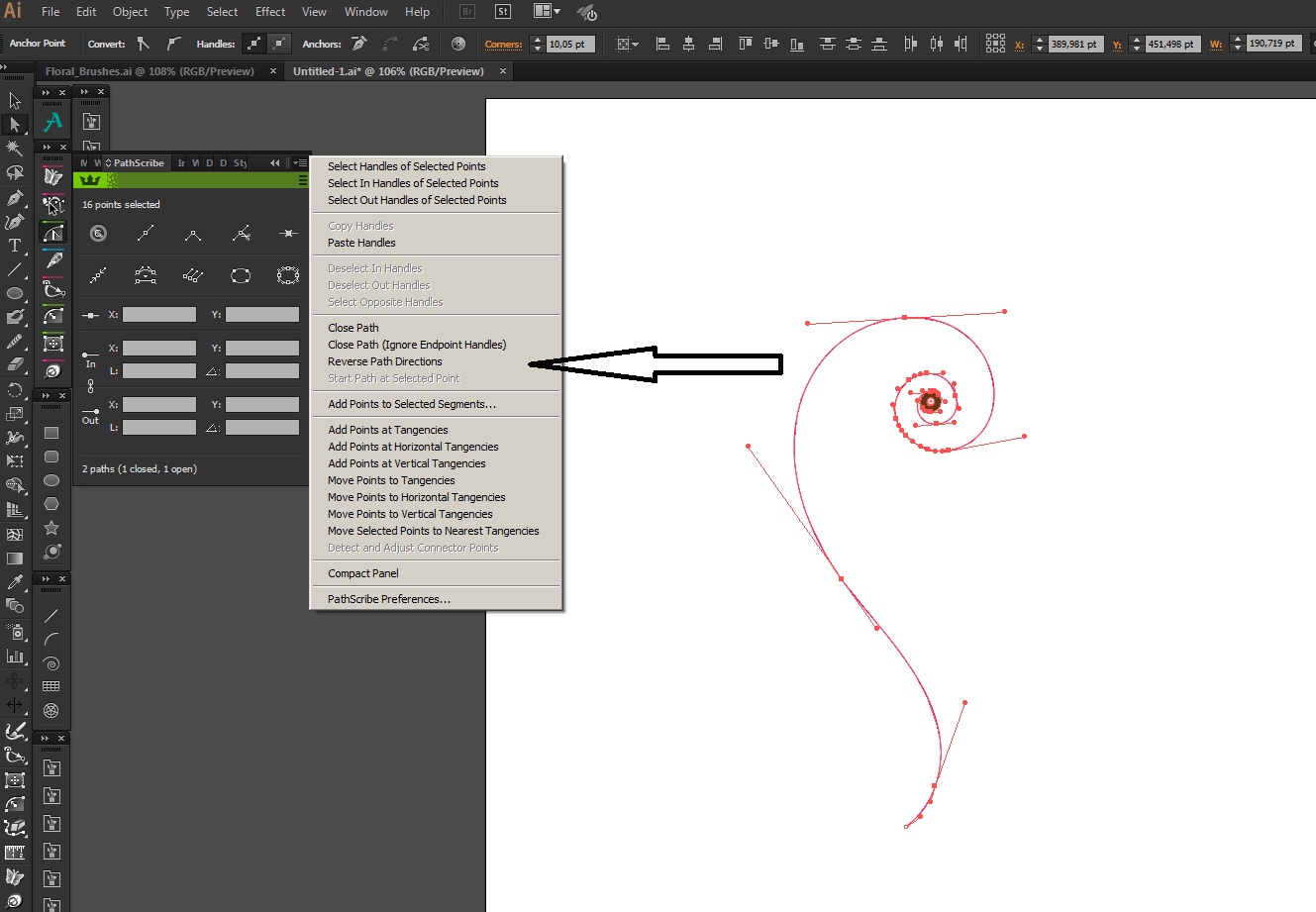Screen dimensions: 1316x912
Task: Switch to the Floral_Brushes.ai document tab
Action: pyautogui.click(x=150, y=71)
